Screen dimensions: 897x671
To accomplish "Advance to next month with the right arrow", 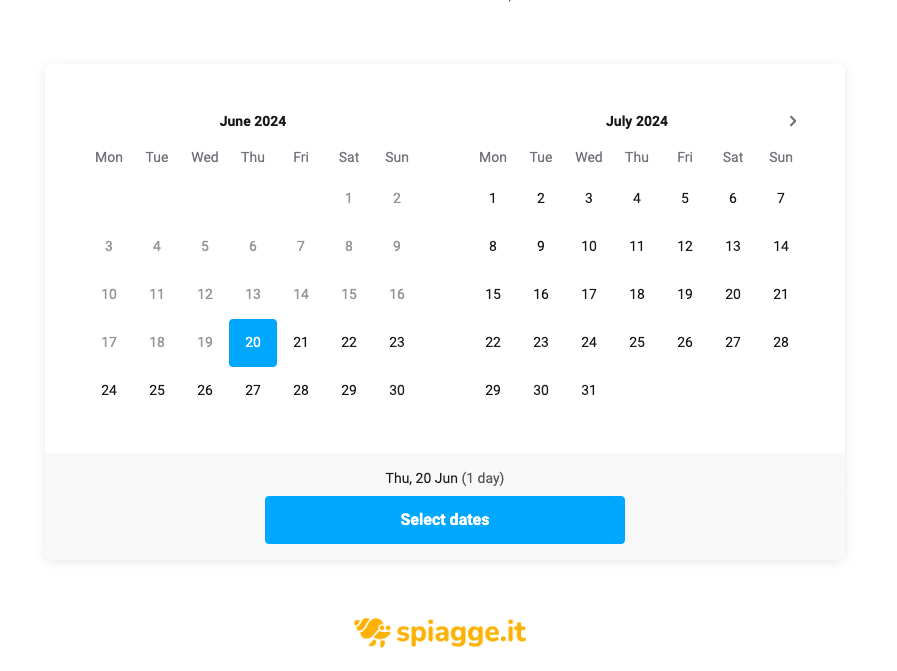I will [x=793, y=121].
